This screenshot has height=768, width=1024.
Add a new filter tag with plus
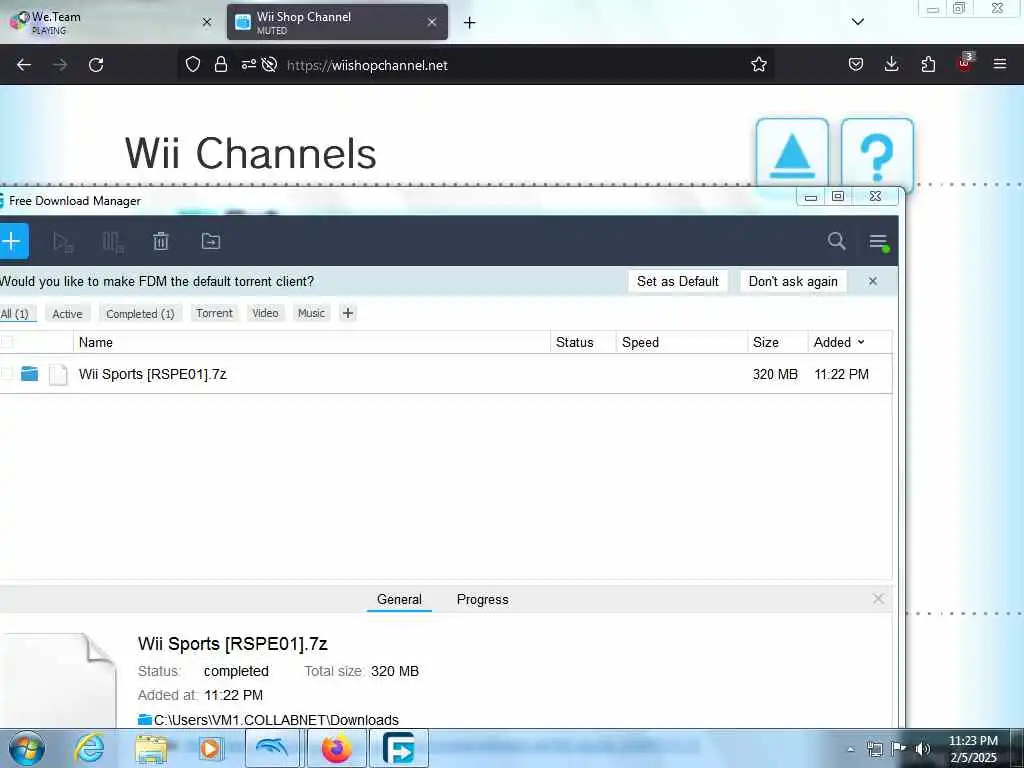tap(347, 313)
